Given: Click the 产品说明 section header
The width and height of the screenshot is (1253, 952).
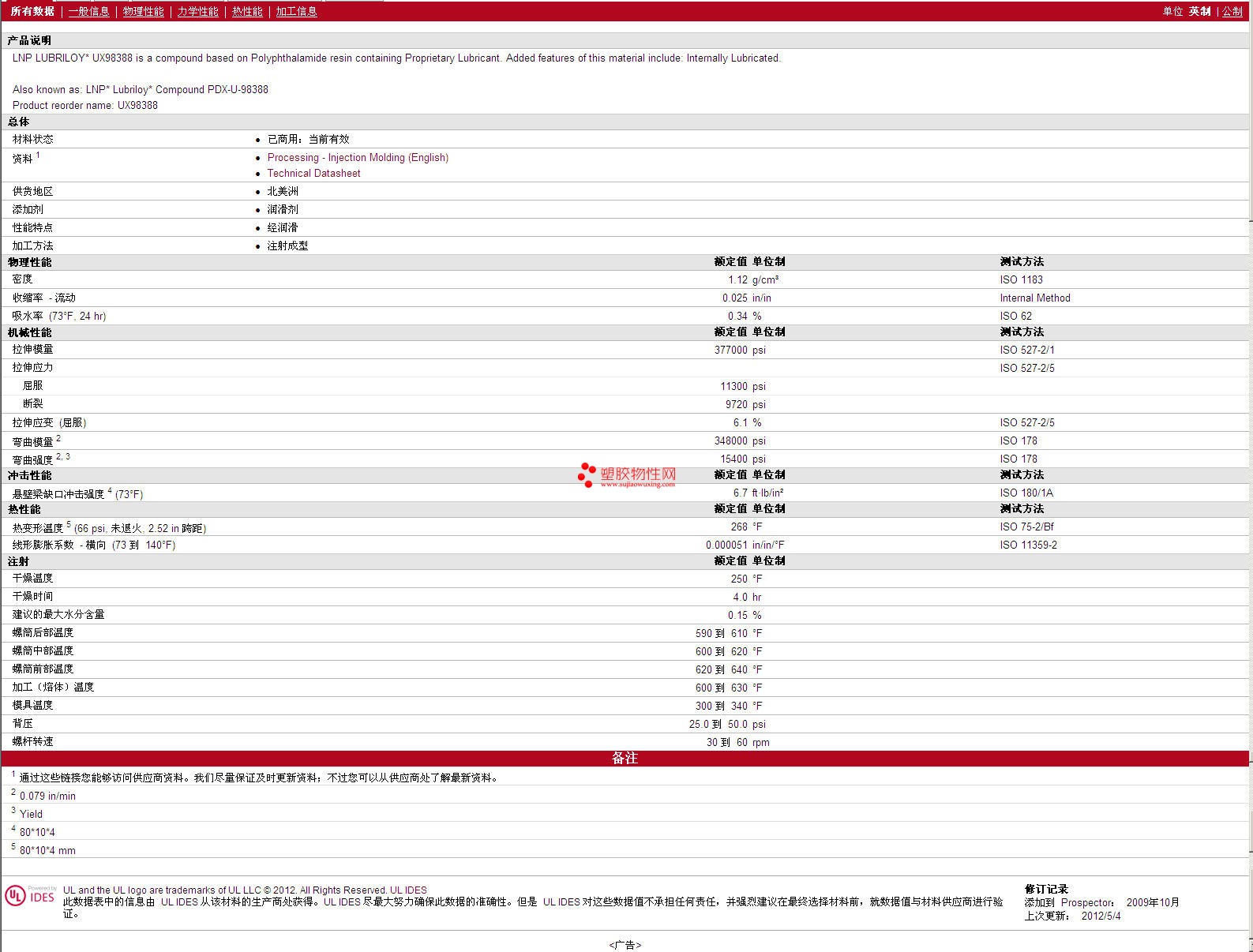Looking at the screenshot, I should coord(29,40).
